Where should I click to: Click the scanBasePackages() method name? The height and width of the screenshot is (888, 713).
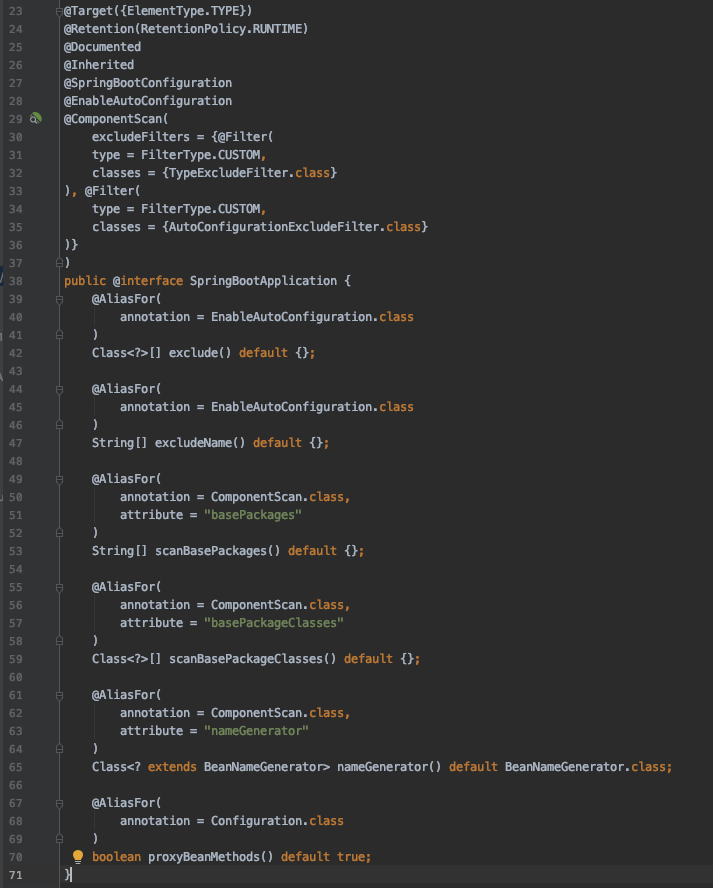tap(217, 551)
